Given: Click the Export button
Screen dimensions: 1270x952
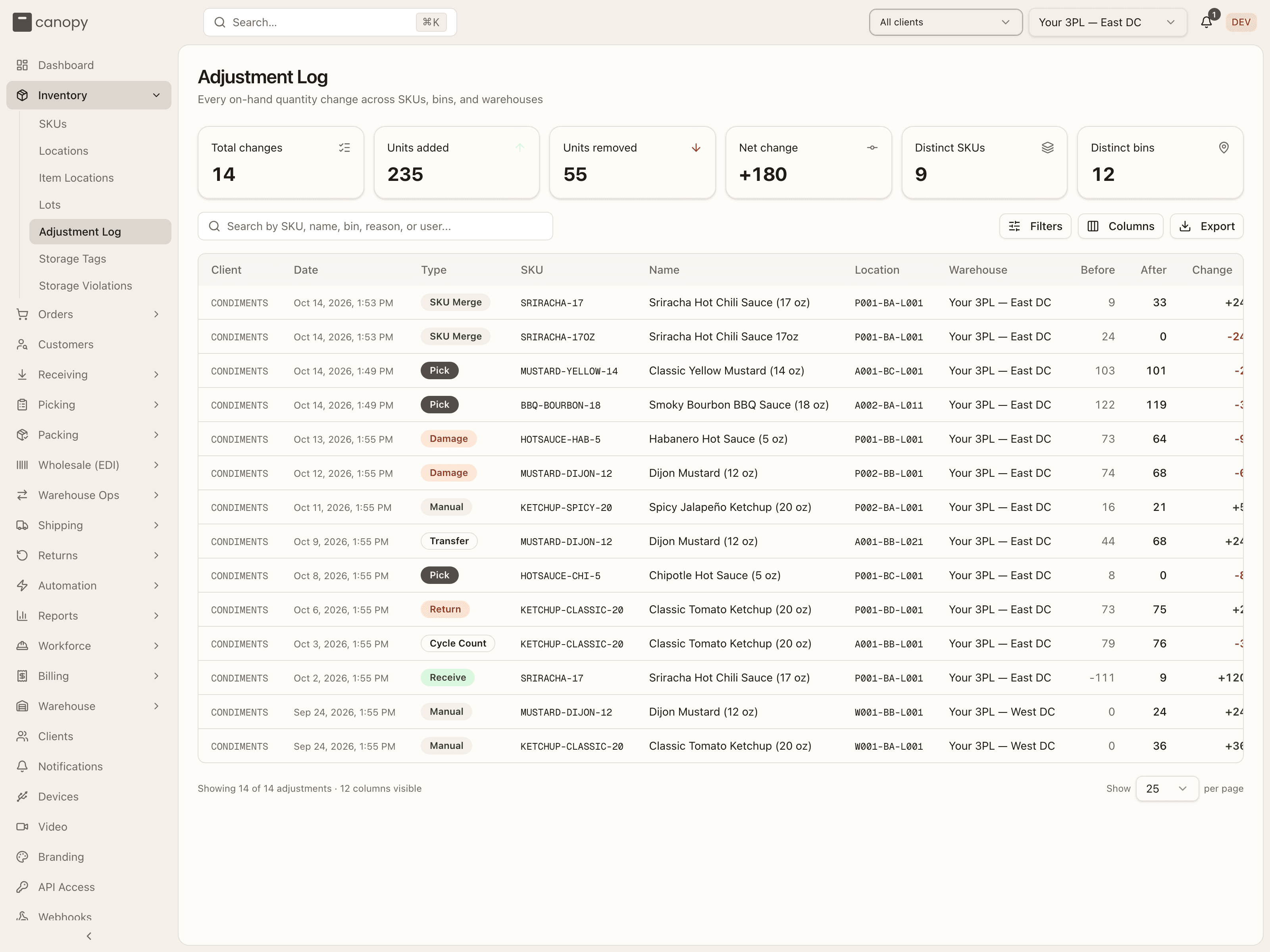Looking at the screenshot, I should coord(1206,226).
